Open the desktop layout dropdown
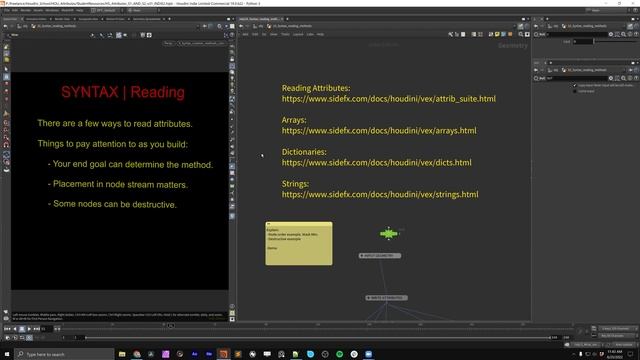The image size is (640, 360). [105, 10]
